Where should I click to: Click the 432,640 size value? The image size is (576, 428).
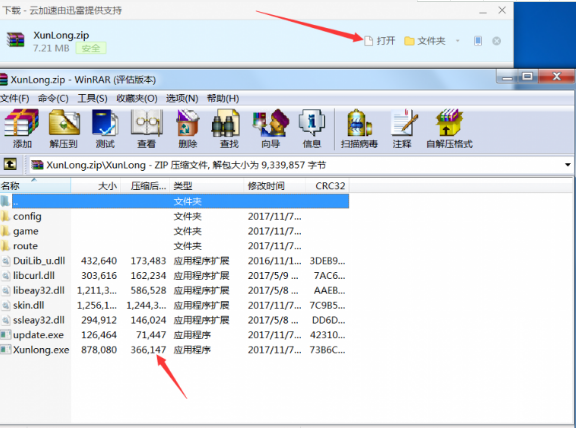99,261
